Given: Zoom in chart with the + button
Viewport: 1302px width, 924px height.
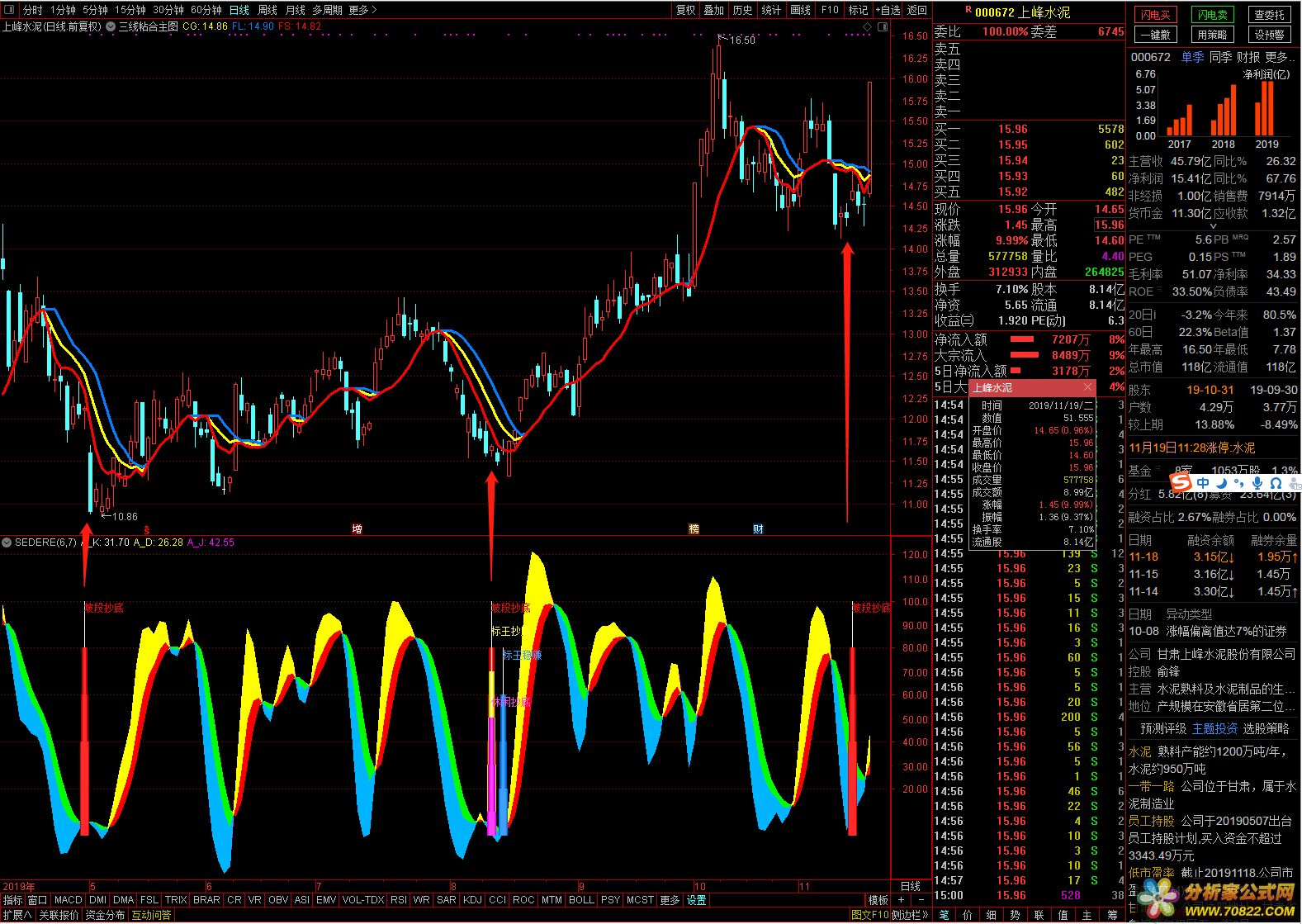Looking at the screenshot, I should (x=901, y=900).
